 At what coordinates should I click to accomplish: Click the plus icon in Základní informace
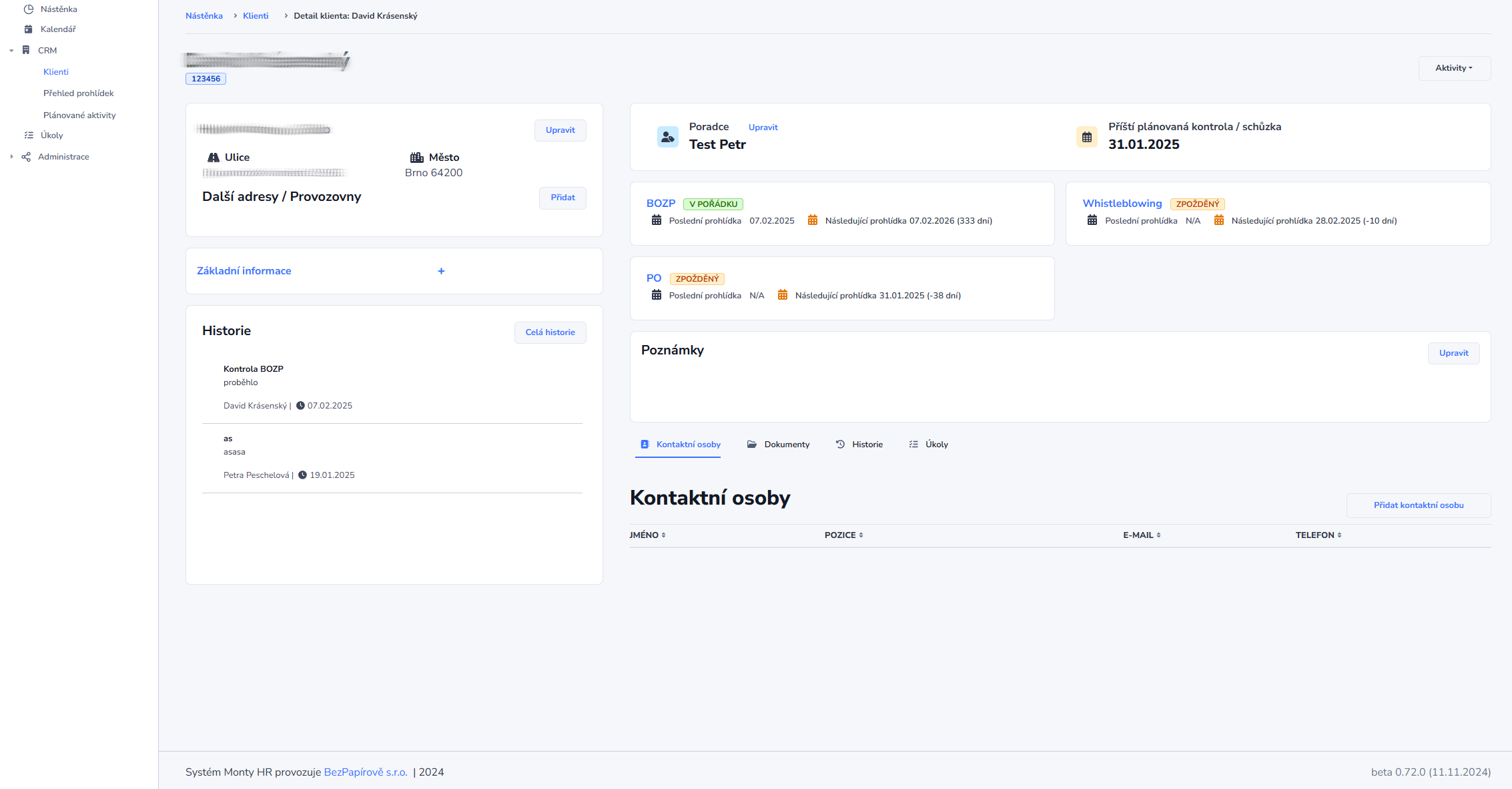point(441,271)
